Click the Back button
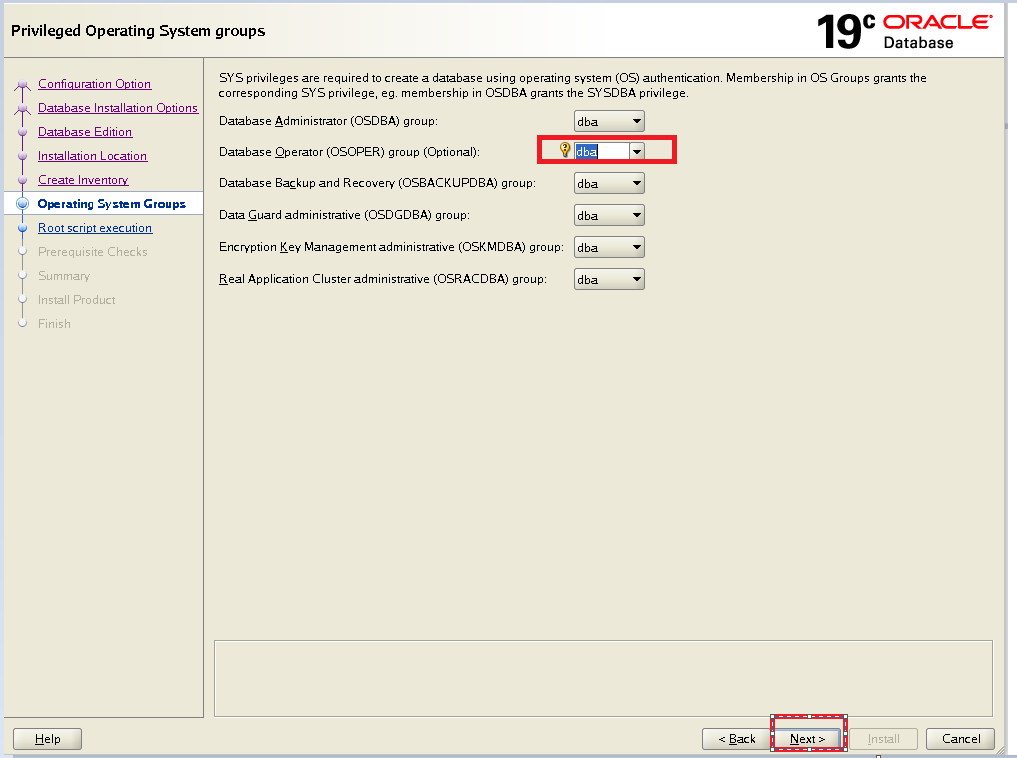Screen dimensions: 1017x758 [735, 738]
